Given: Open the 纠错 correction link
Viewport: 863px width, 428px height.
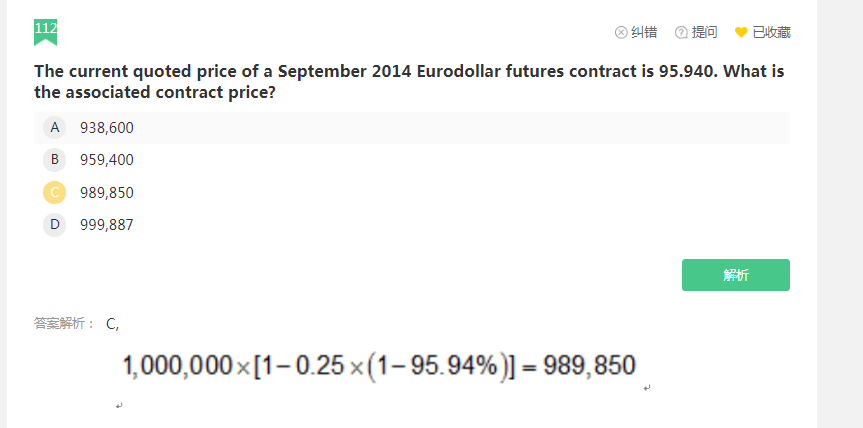Looking at the screenshot, I should (644, 32).
